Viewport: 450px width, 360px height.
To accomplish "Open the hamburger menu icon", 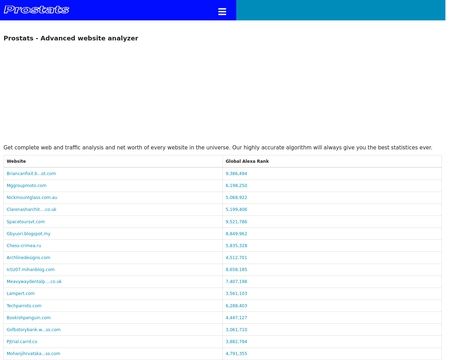I will click(222, 12).
